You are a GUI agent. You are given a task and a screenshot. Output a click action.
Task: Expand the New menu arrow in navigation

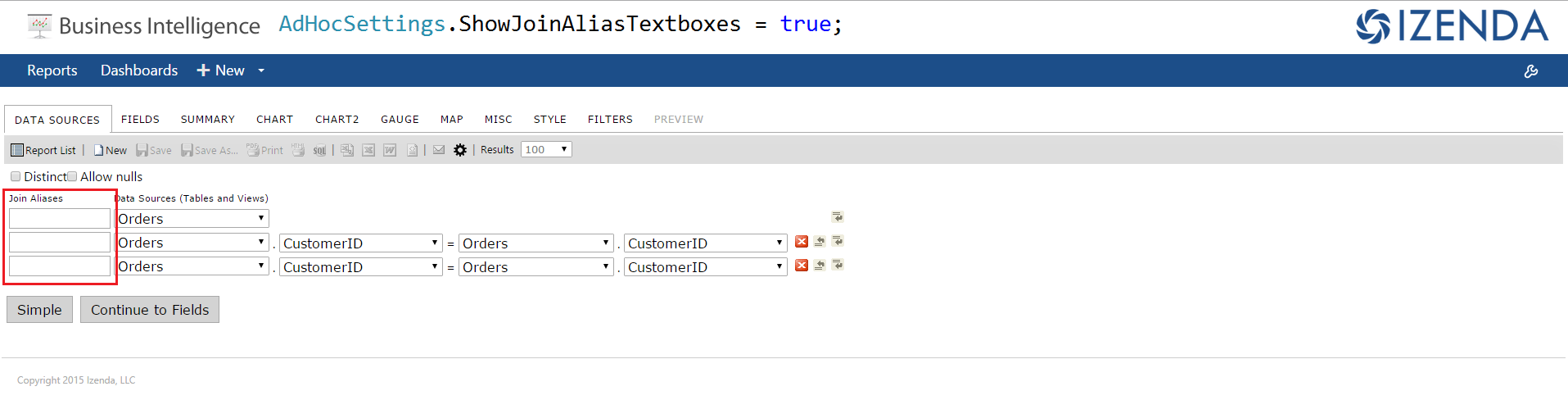click(x=261, y=70)
